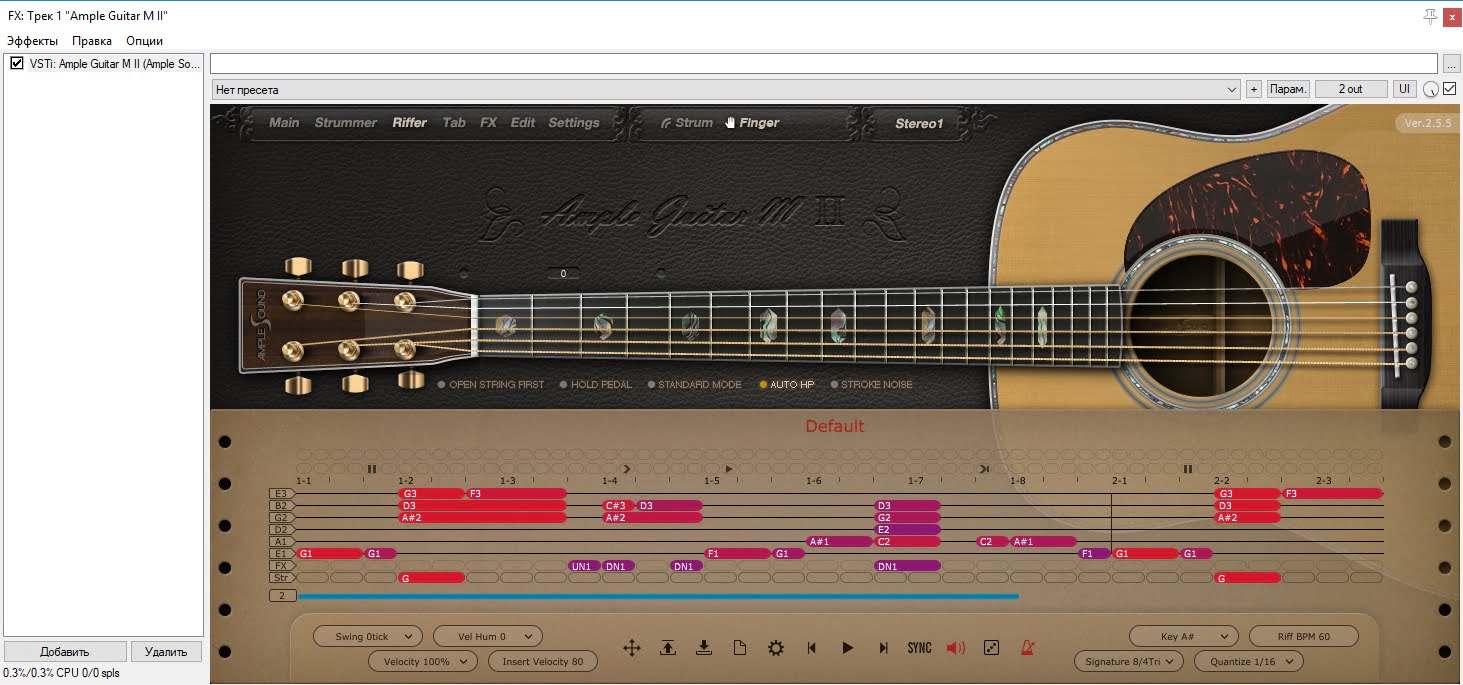1463x685 pixels.
Task: Open the Velocity 100% dropdown
Action: point(423,661)
